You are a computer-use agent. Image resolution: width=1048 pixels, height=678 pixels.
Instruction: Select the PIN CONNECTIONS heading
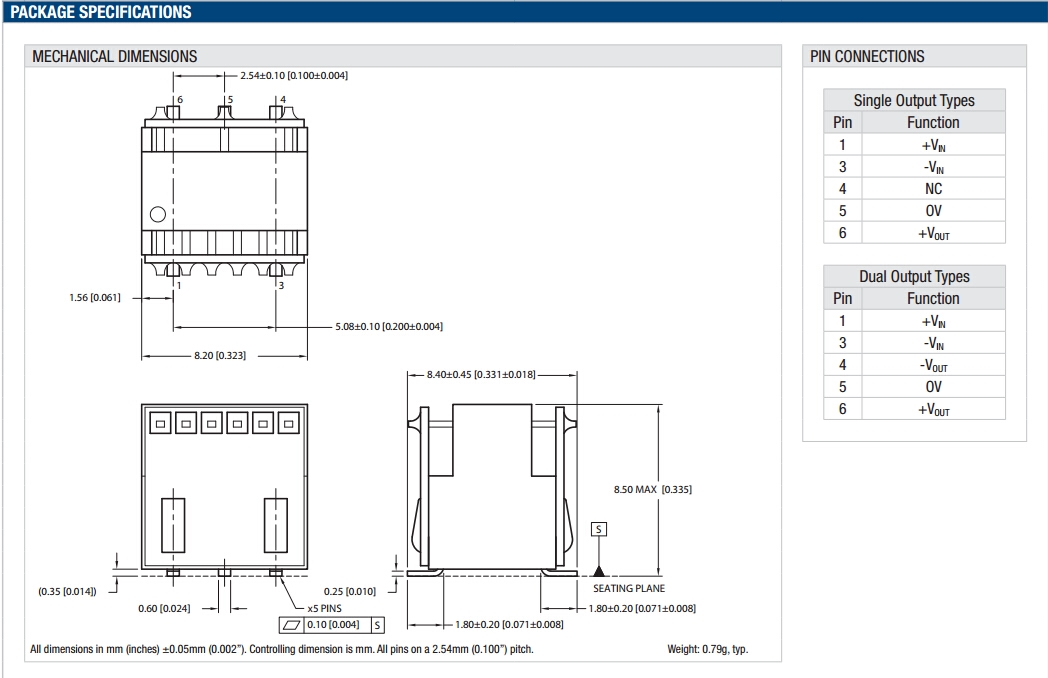[867, 56]
